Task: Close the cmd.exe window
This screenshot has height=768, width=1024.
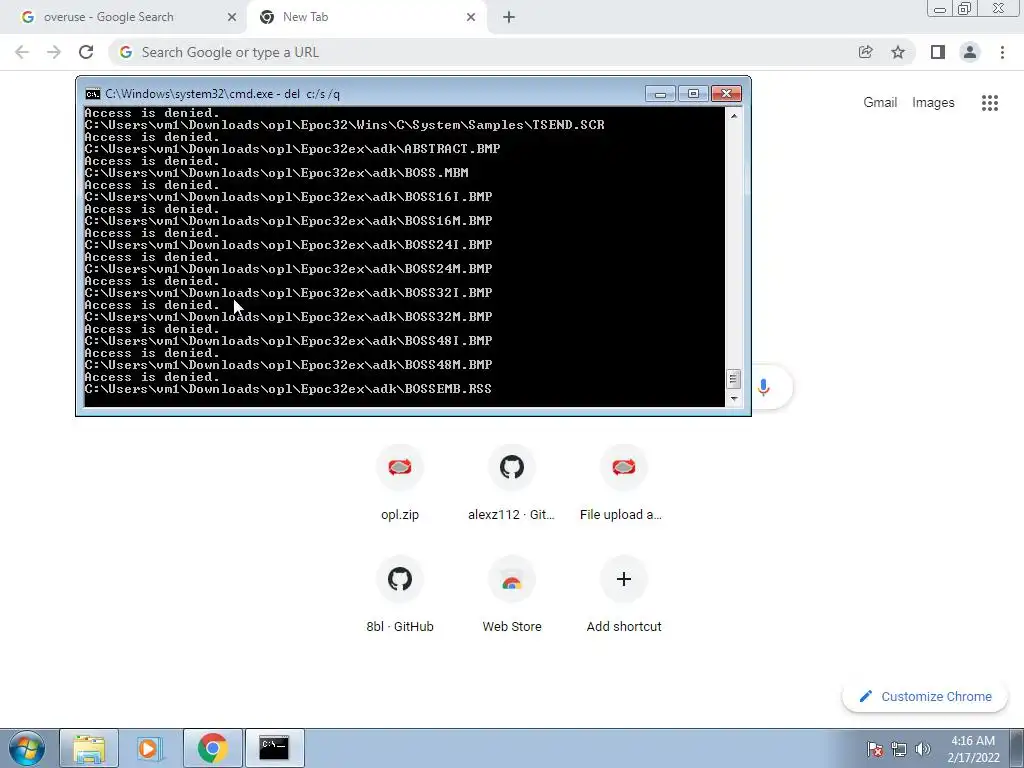Action: pyautogui.click(x=726, y=94)
